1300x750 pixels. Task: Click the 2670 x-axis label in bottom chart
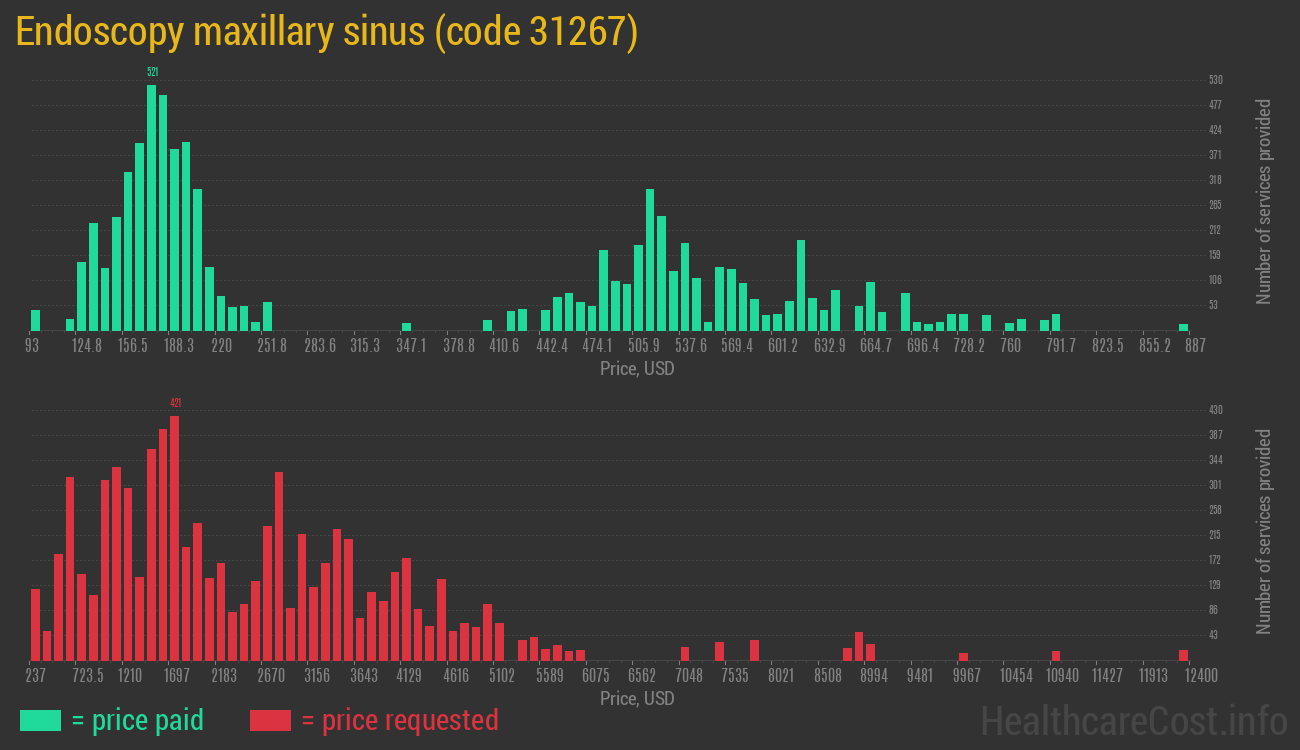coord(271,676)
